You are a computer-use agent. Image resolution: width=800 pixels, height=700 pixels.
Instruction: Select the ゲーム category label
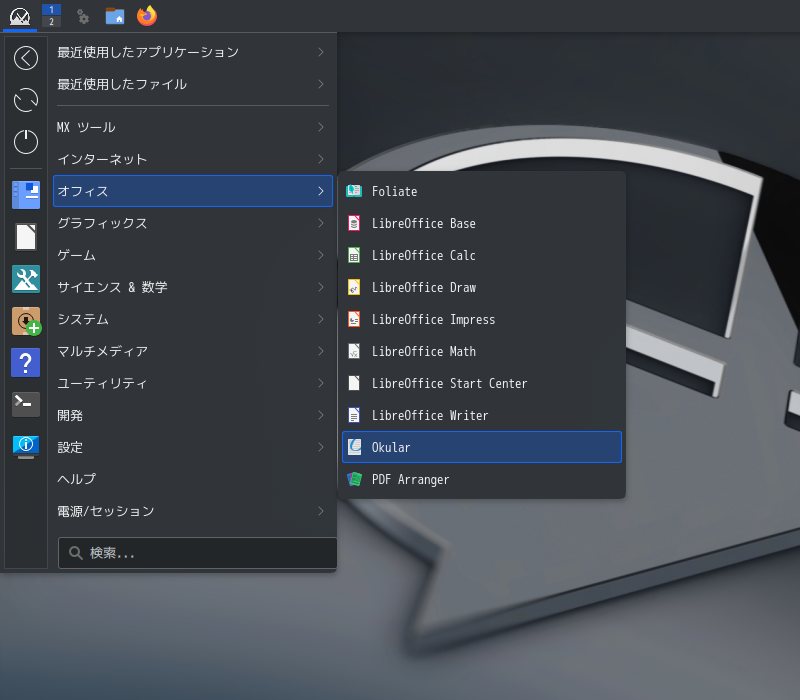[77, 255]
